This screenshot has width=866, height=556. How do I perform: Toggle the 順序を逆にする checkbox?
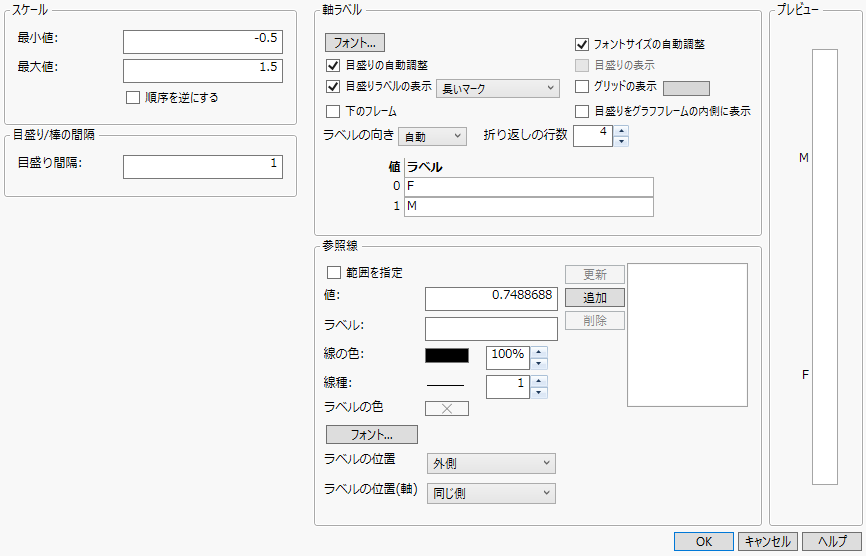(x=133, y=98)
